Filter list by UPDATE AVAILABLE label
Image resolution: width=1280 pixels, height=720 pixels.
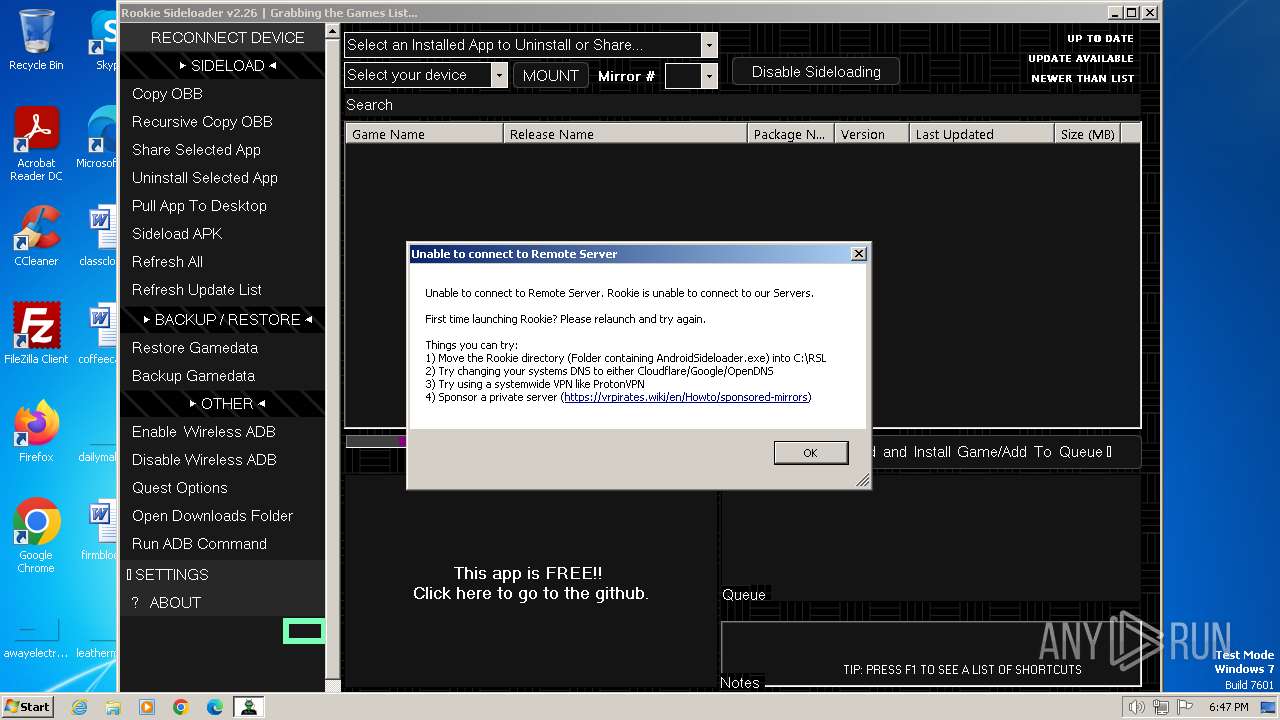tap(1081, 59)
